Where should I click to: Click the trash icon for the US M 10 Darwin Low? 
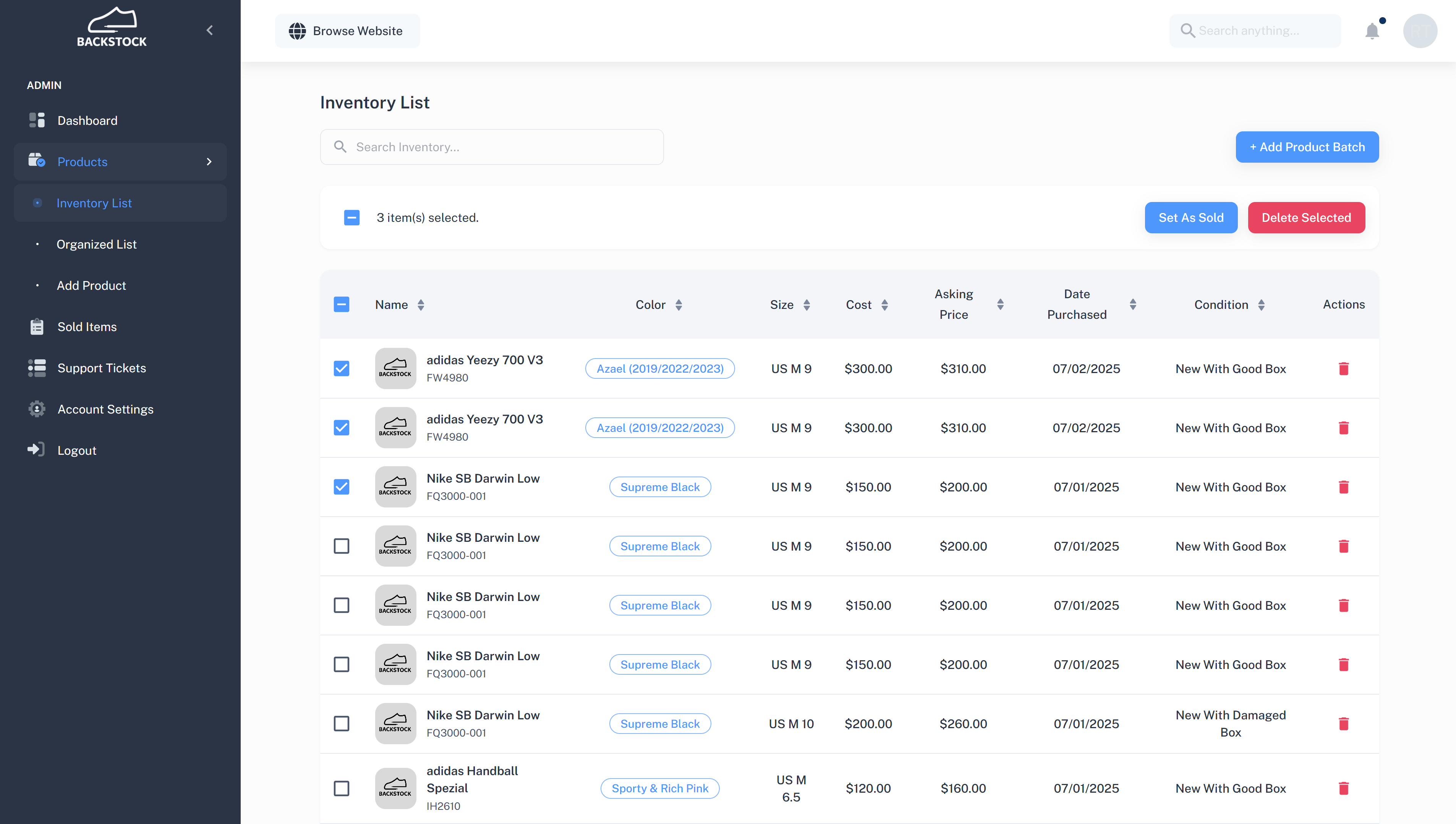1343,724
